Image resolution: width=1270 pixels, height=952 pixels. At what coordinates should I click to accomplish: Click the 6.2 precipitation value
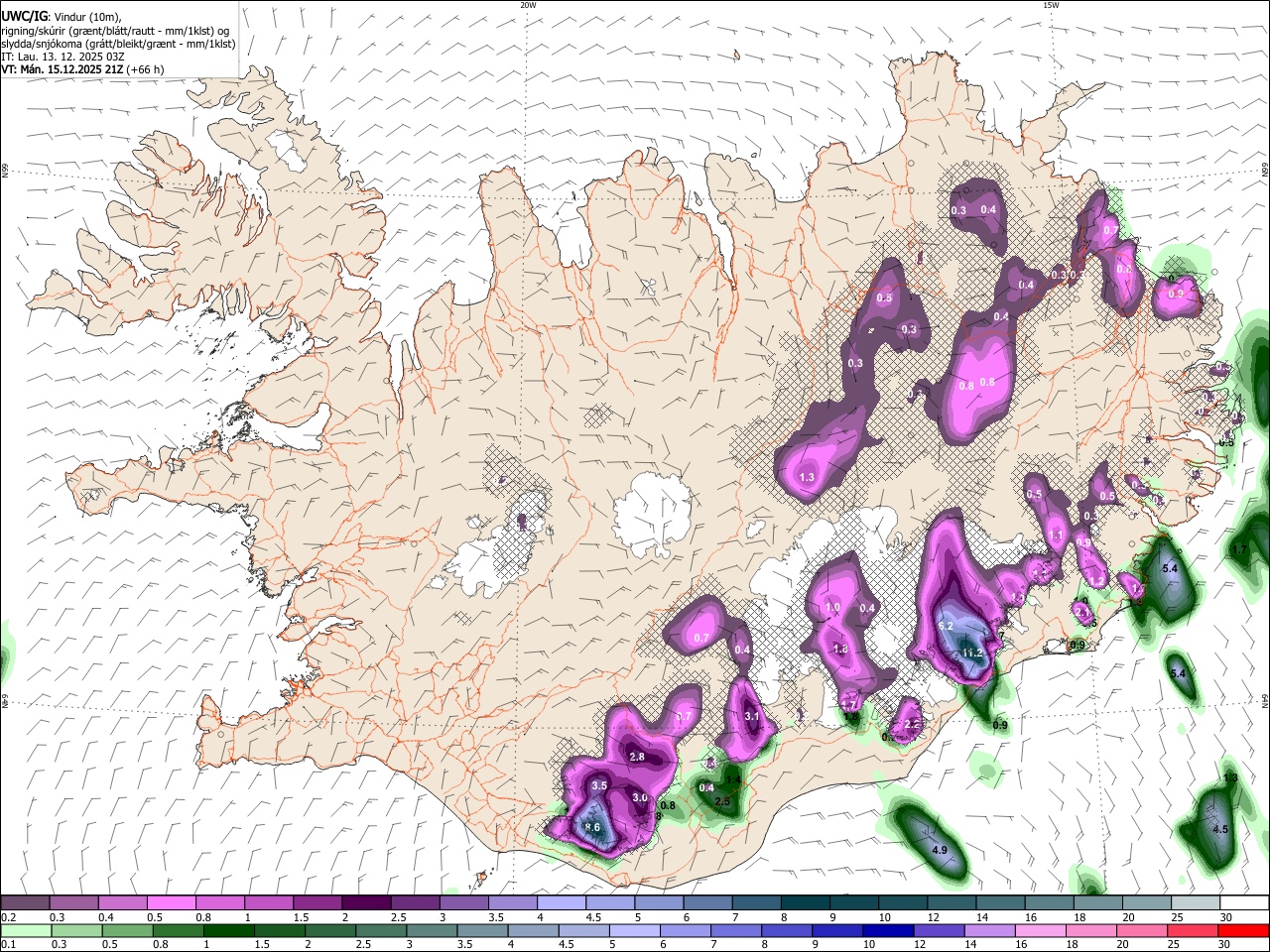click(946, 626)
